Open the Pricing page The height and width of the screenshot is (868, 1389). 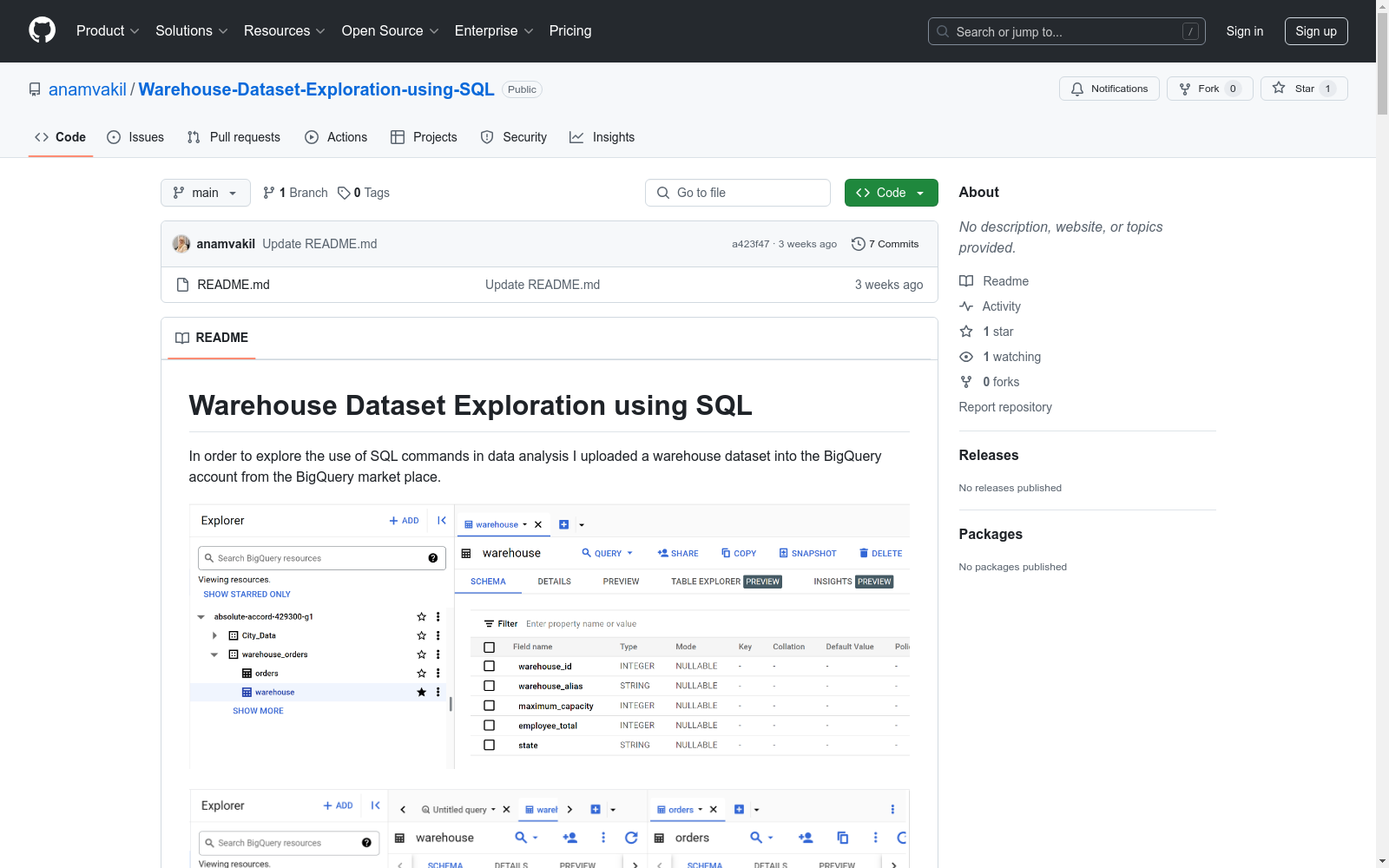[570, 30]
